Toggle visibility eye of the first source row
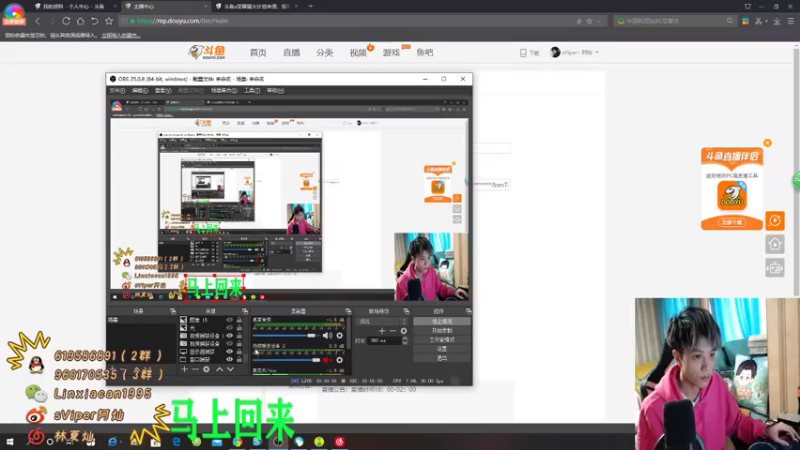Image resolution: width=800 pixels, height=450 pixels. 230,320
